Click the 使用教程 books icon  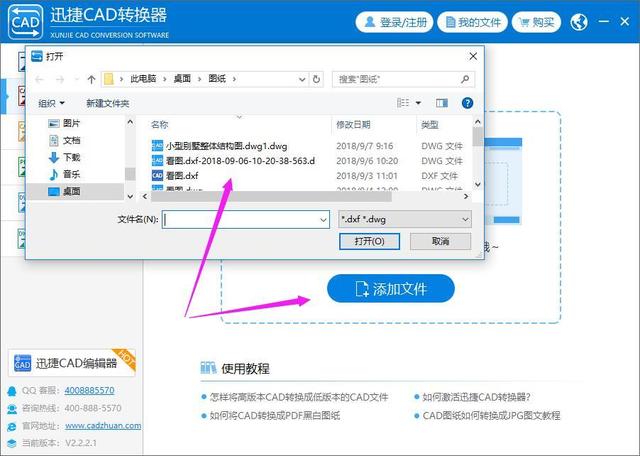coord(208,368)
